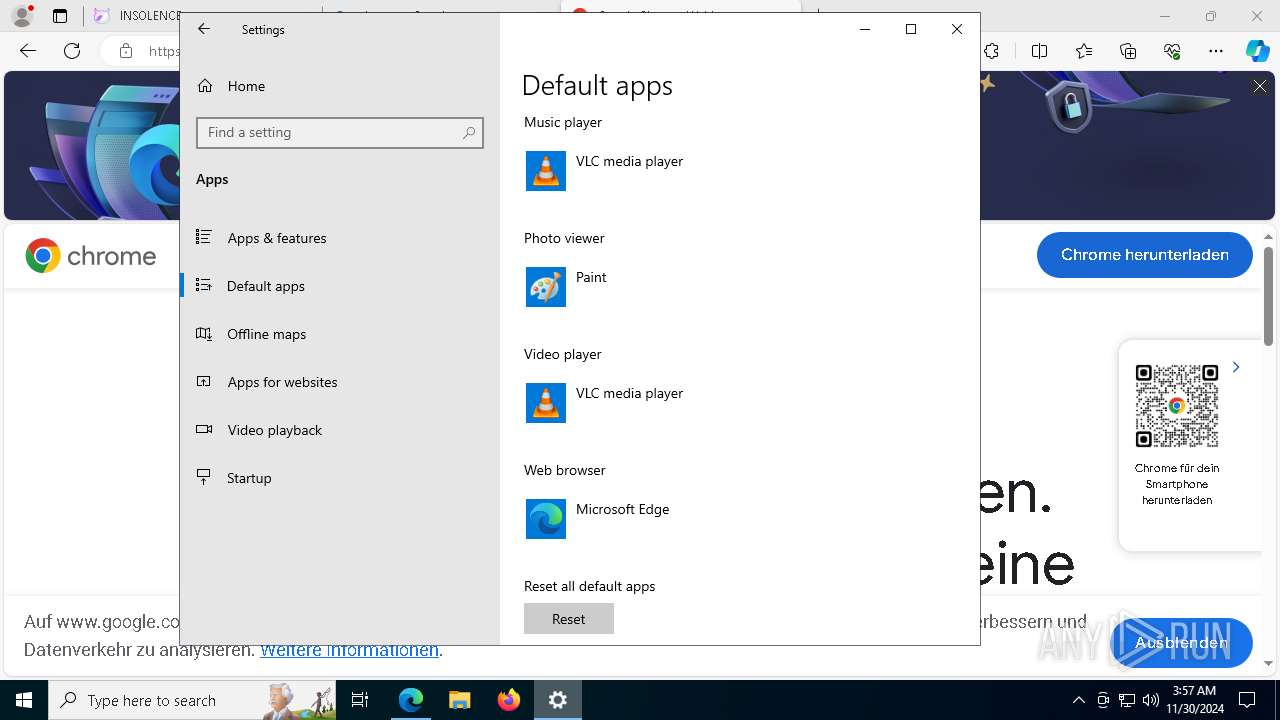This screenshot has height=720, width=1280.
Task: Click the Video playback camera icon
Action: pyautogui.click(x=204, y=429)
